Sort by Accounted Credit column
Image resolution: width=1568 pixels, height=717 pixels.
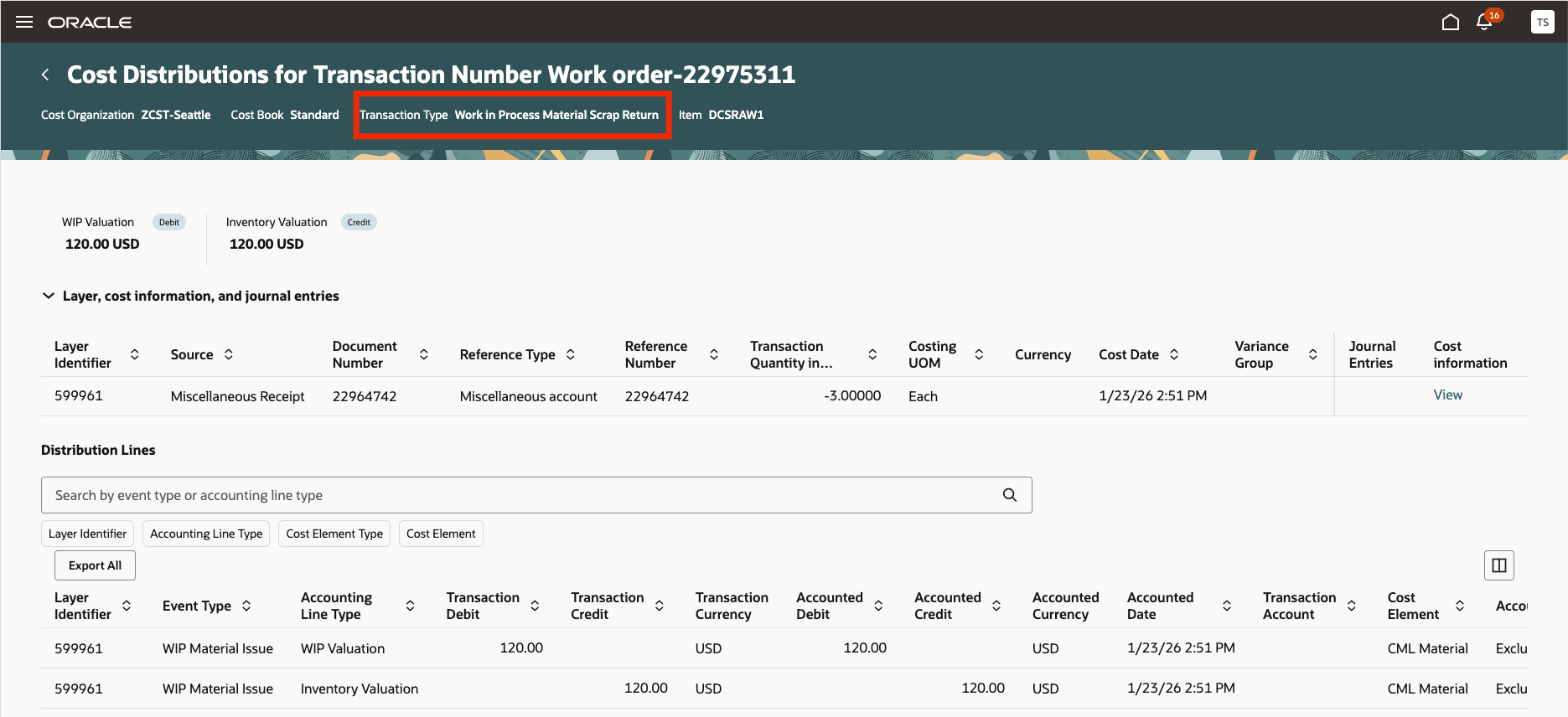tap(996, 606)
